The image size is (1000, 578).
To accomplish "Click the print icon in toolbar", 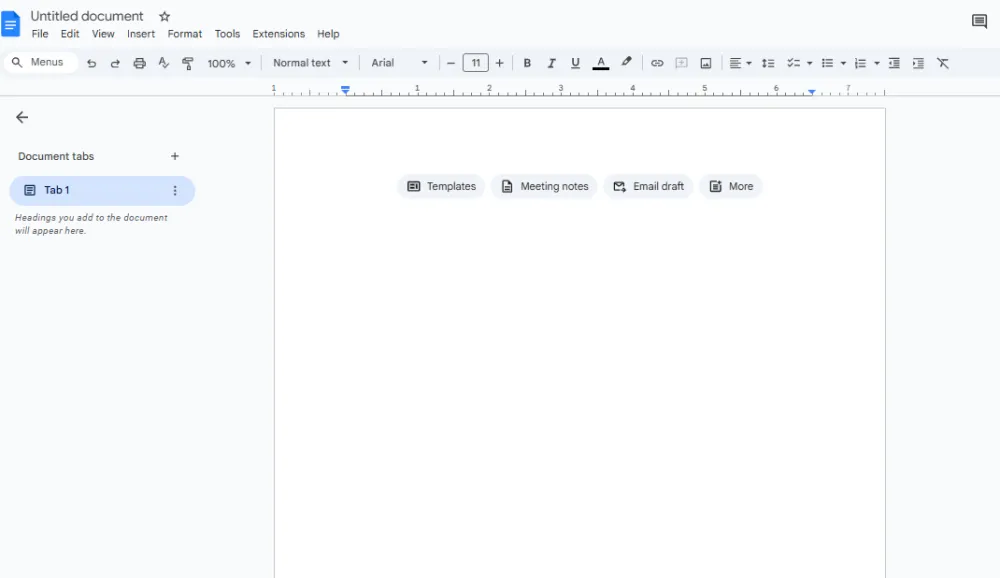I will pyautogui.click(x=140, y=63).
